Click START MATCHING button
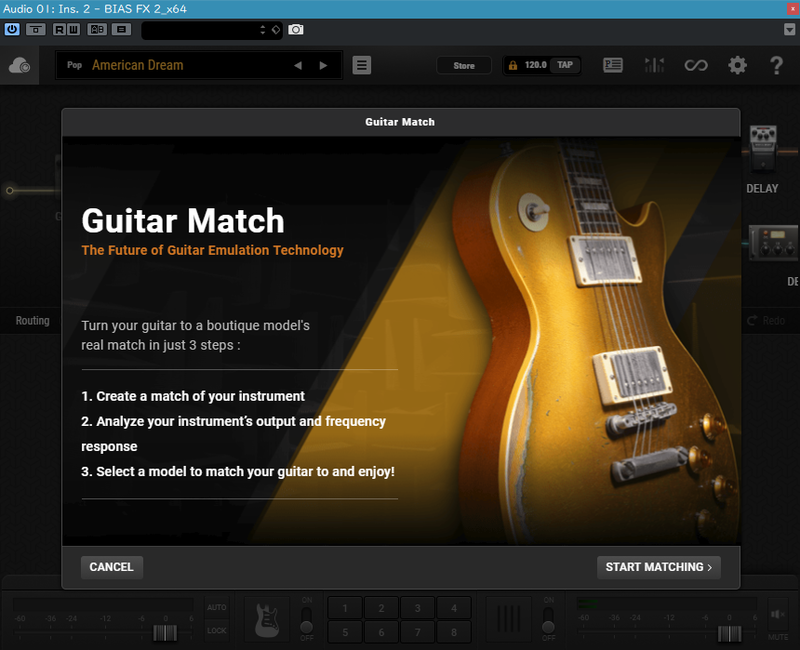Viewport: 800px width, 650px height. point(659,567)
